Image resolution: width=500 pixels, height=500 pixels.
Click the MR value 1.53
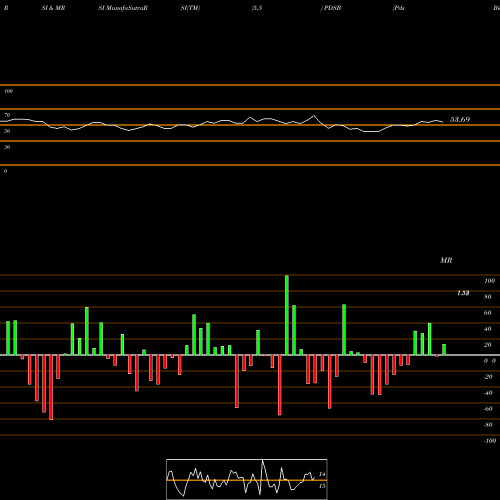point(463,293)
